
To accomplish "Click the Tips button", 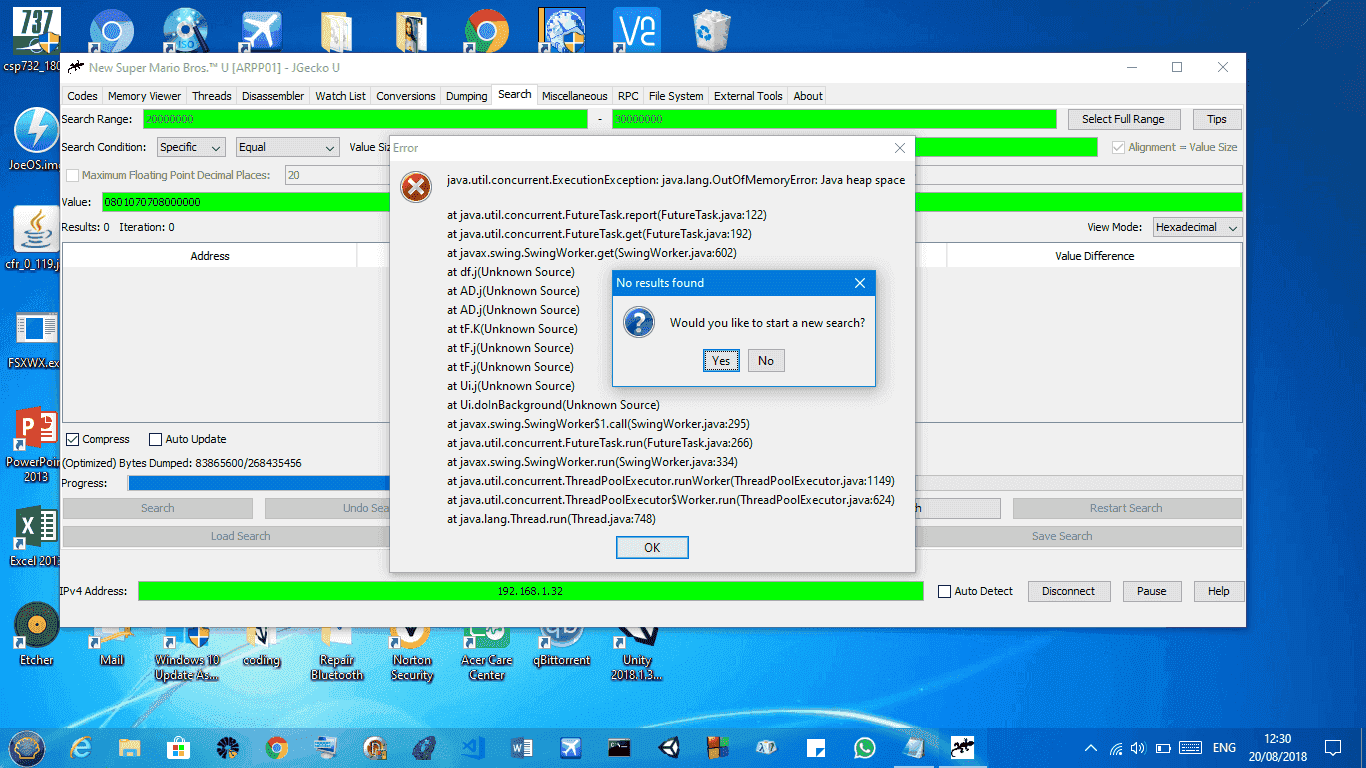I will [x=1217, y=119].
